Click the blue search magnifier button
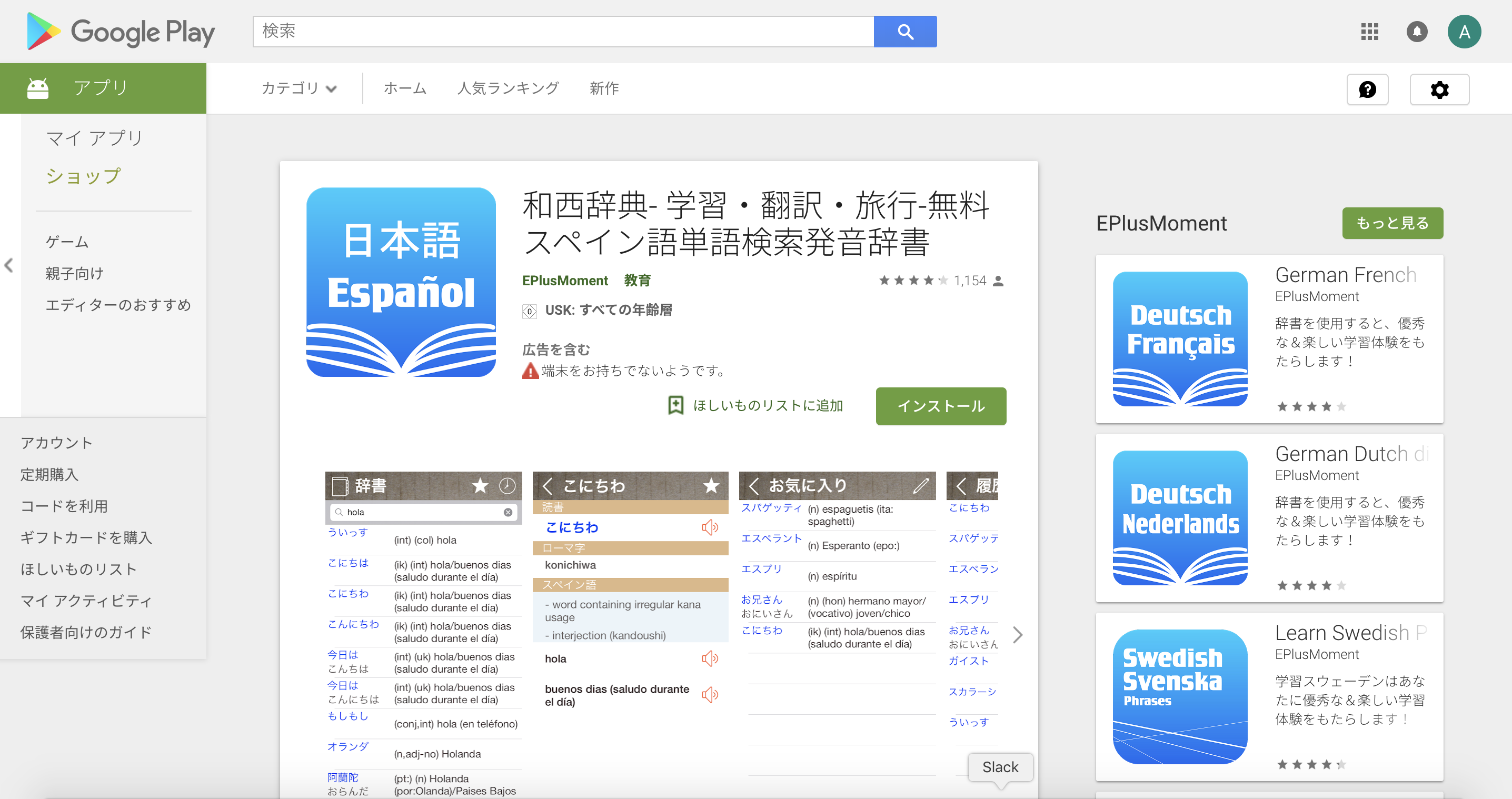 click(x=905, y=32)
